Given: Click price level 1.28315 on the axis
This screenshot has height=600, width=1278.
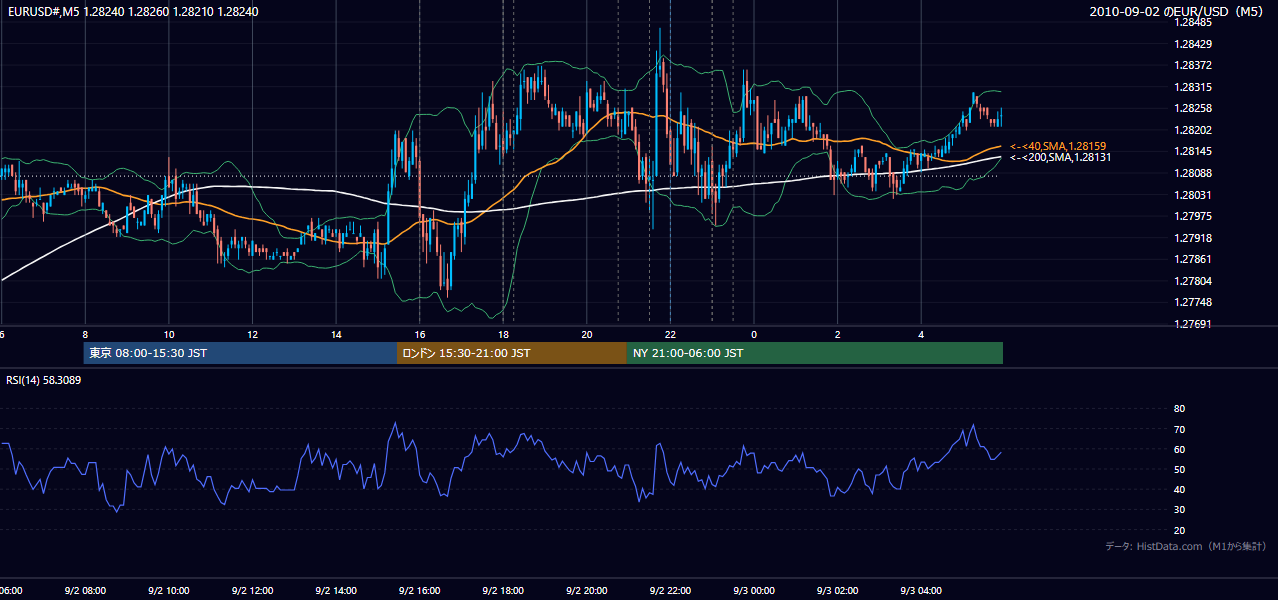Looking at the screenshot, I should [1192, 87].
